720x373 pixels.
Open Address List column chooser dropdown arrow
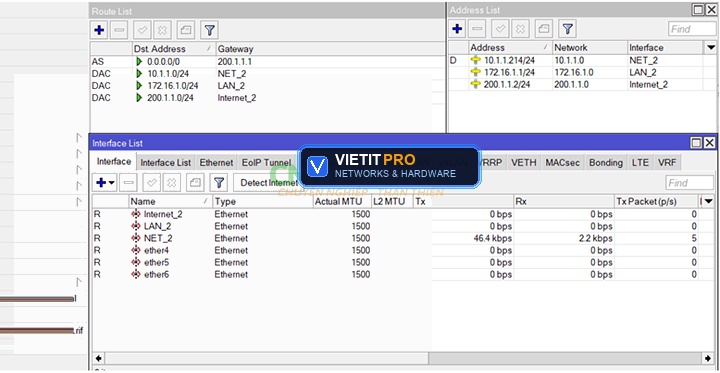711,47
